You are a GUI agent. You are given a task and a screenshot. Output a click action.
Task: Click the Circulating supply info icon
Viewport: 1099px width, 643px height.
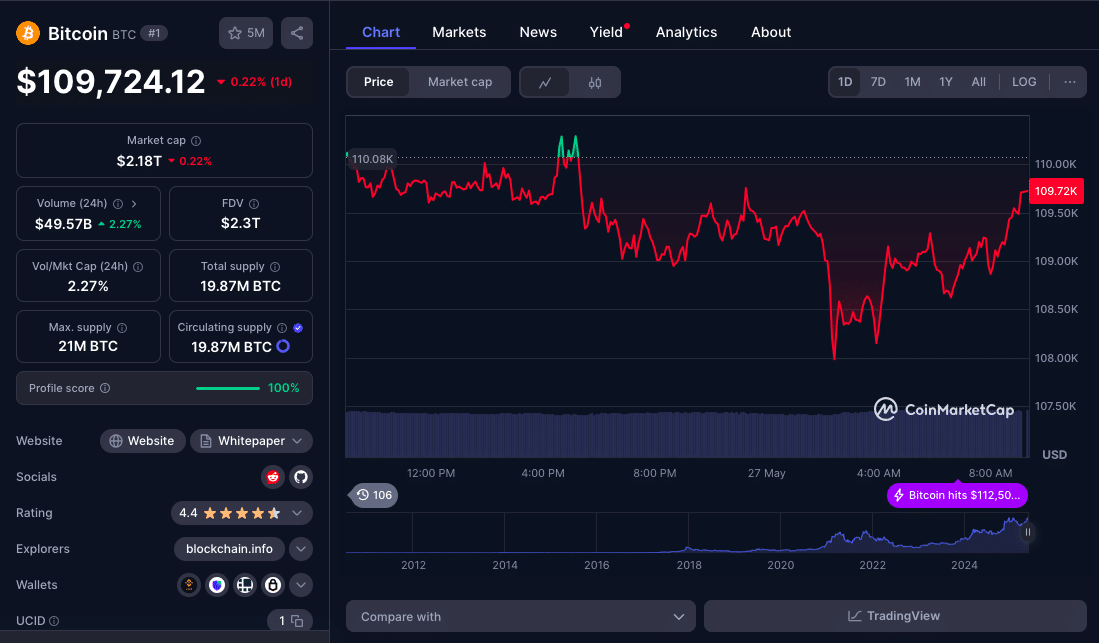coord(282,328)
